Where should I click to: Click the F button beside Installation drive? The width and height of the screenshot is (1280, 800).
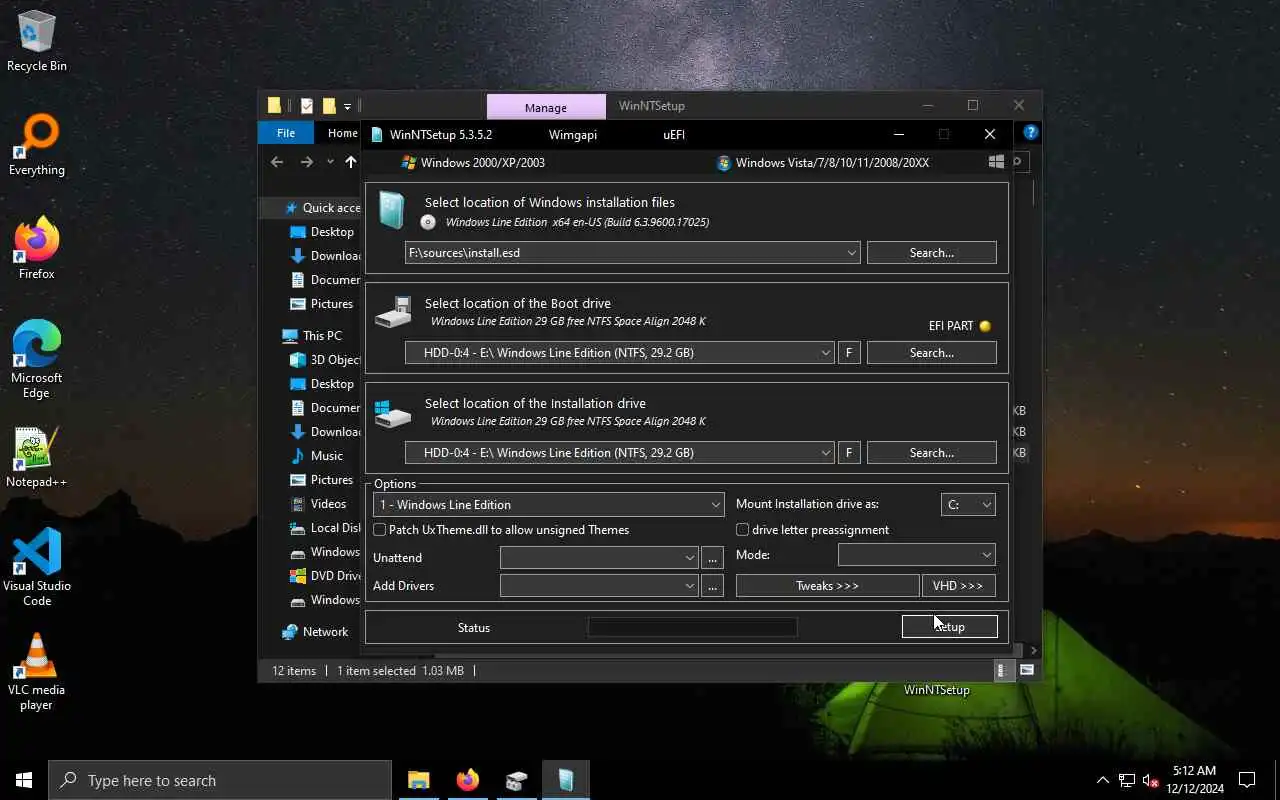[849, 453]
